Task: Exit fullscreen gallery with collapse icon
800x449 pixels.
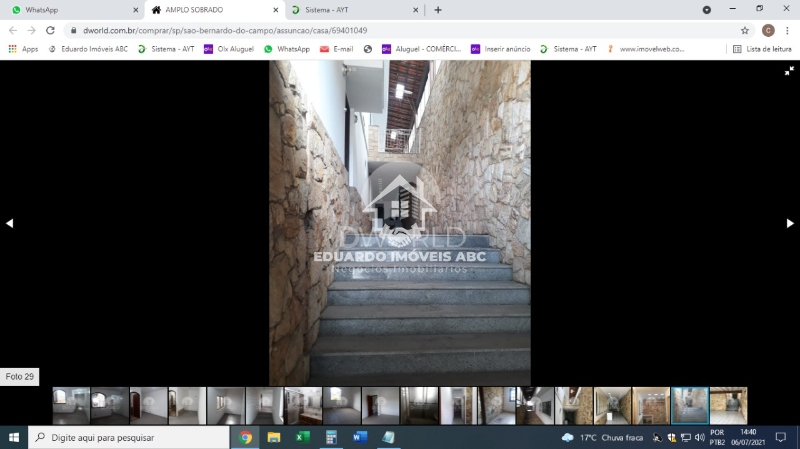Action: click(x=789, y=71)
